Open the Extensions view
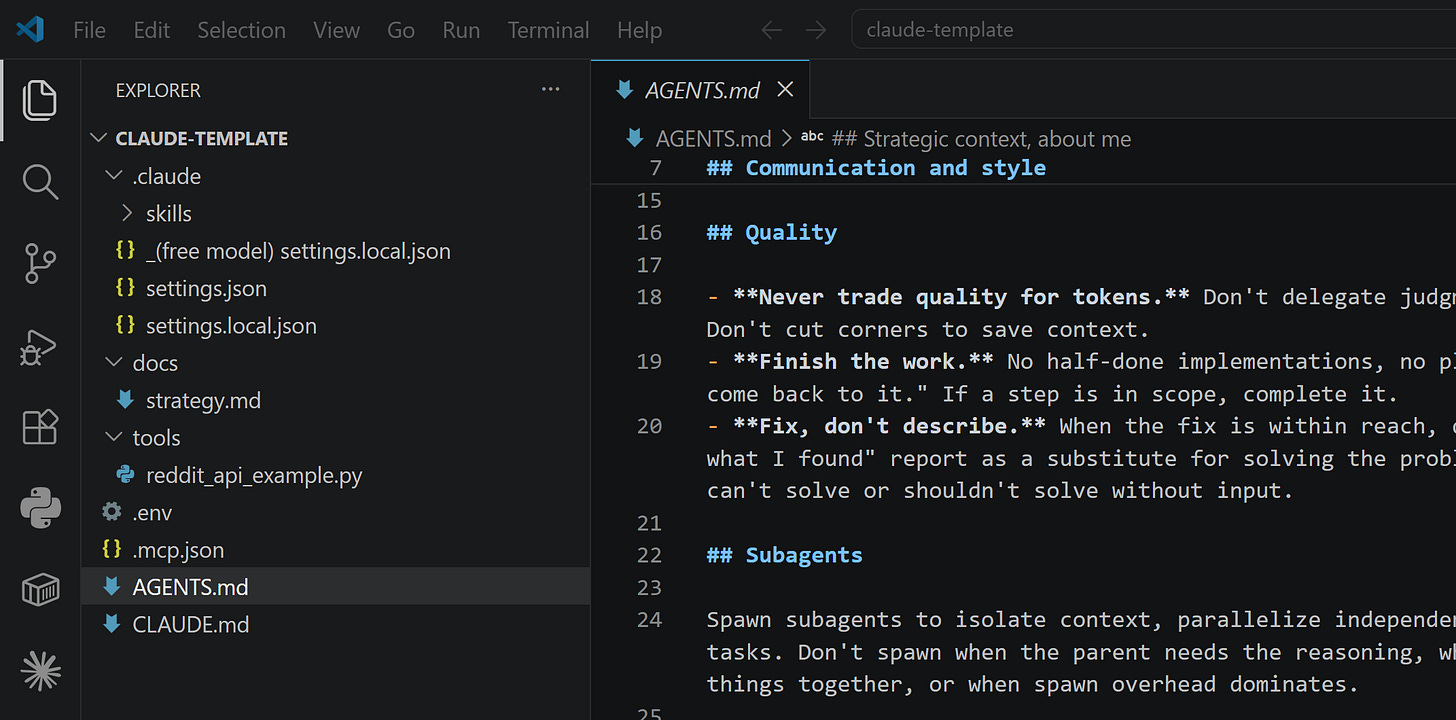The image size is (1456, 720). [40, 428]
